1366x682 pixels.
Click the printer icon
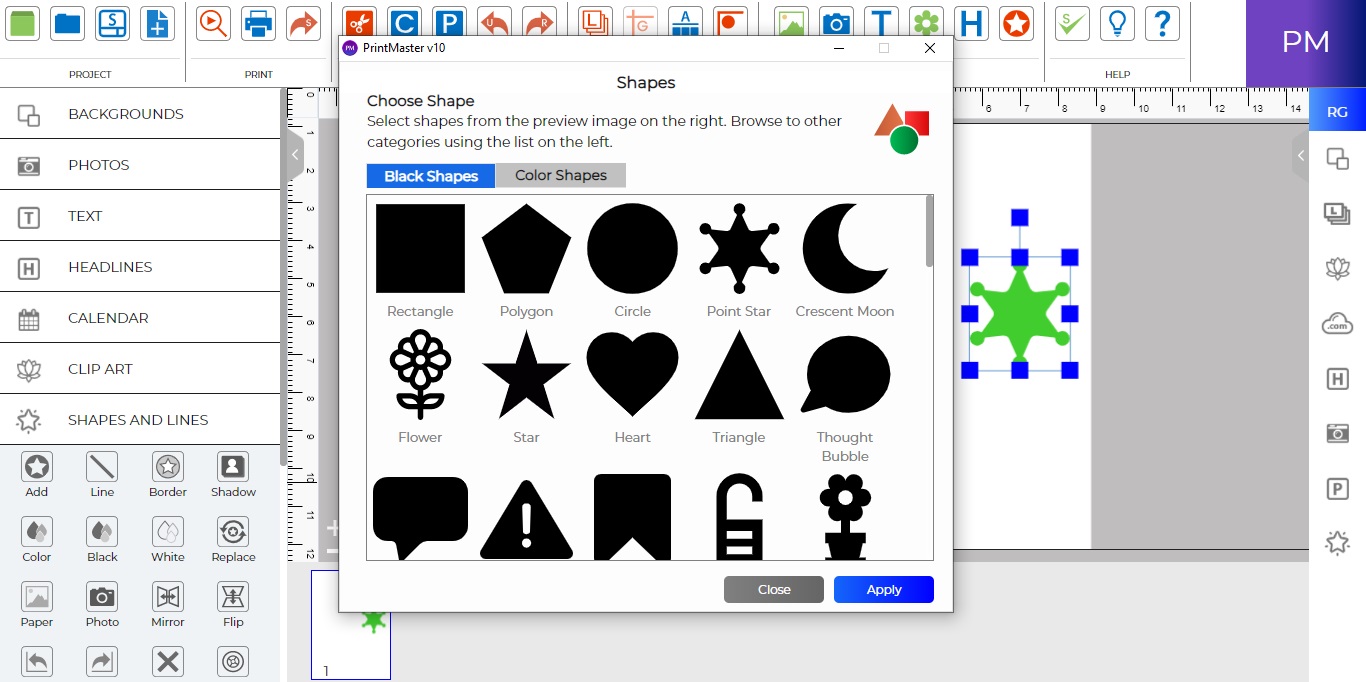pyautogui.click(x=258, y=23)
